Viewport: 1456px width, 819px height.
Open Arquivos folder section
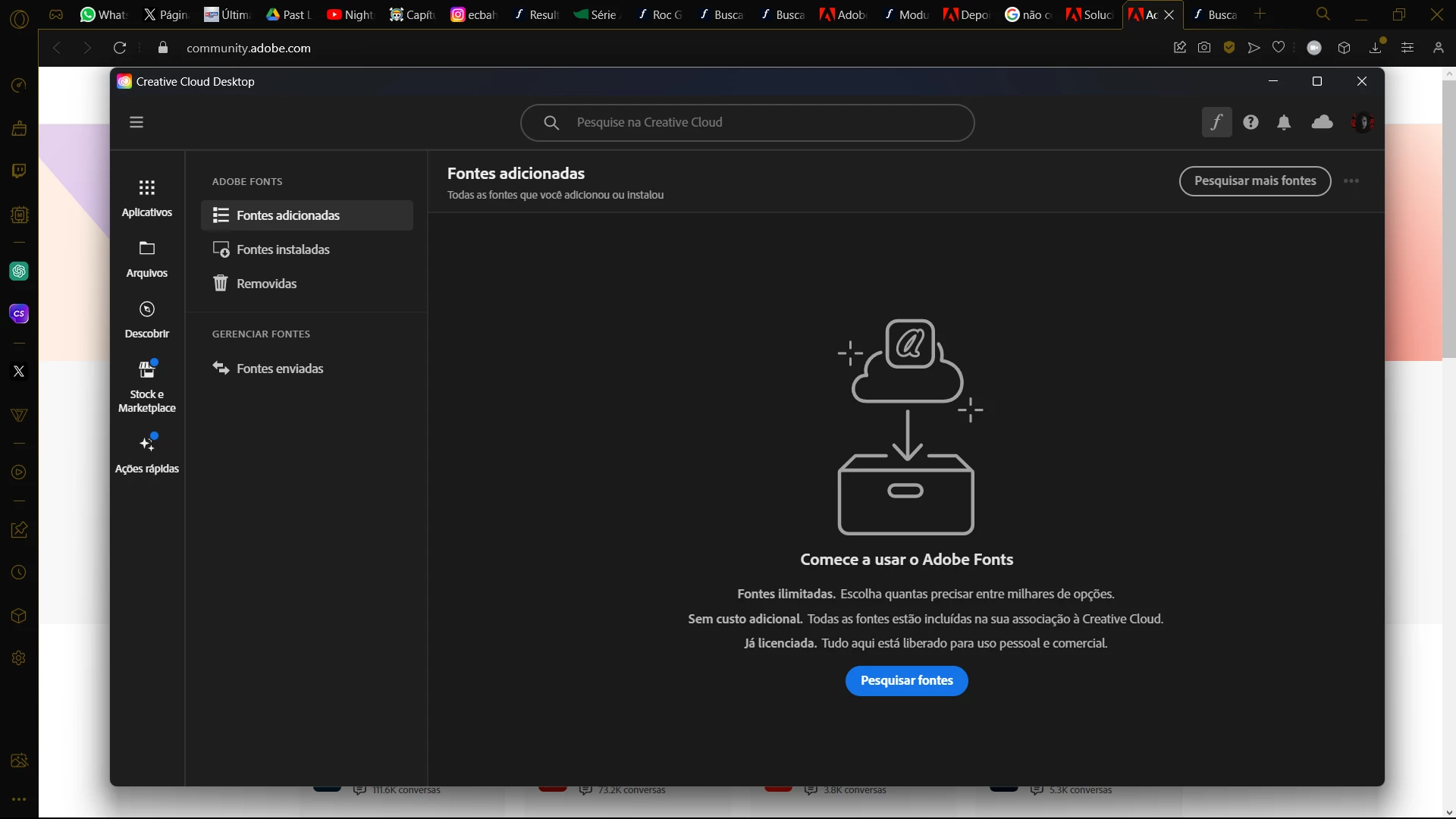coord(147,259)
